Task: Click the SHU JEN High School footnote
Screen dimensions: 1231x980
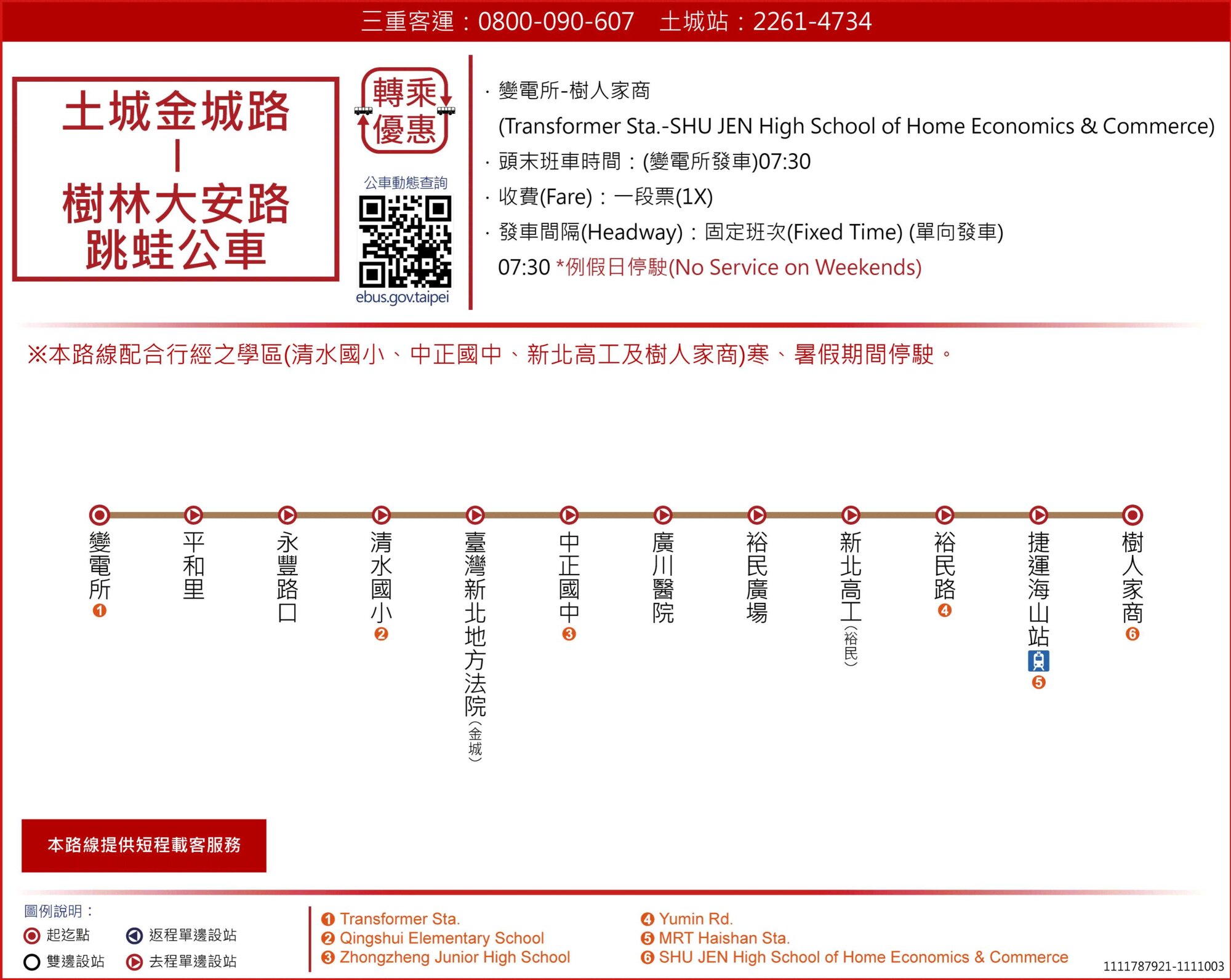Action: (864, 957)
